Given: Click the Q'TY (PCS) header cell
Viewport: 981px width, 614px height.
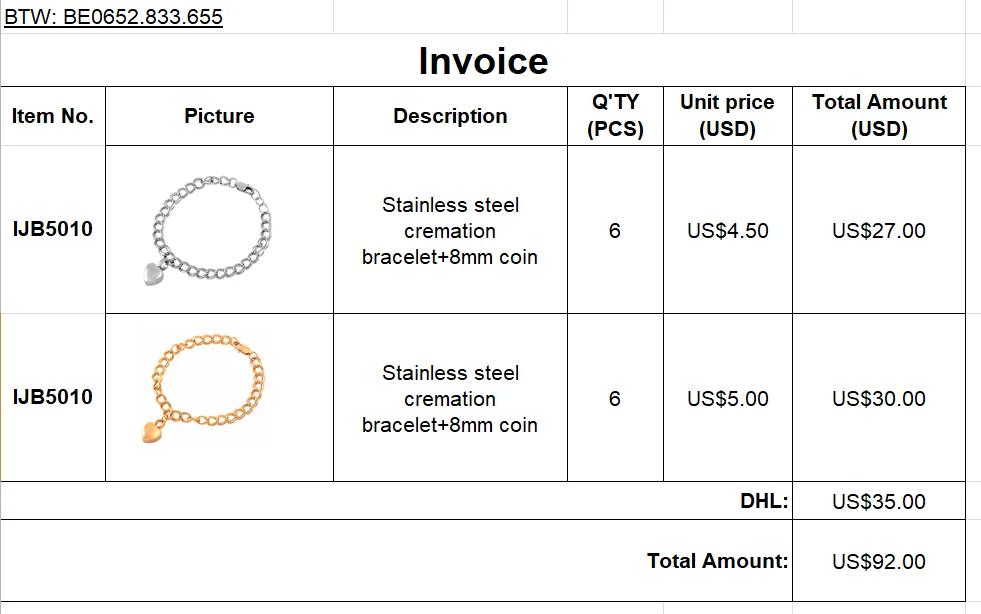Looking at the screenshot, I should point(616,116).
